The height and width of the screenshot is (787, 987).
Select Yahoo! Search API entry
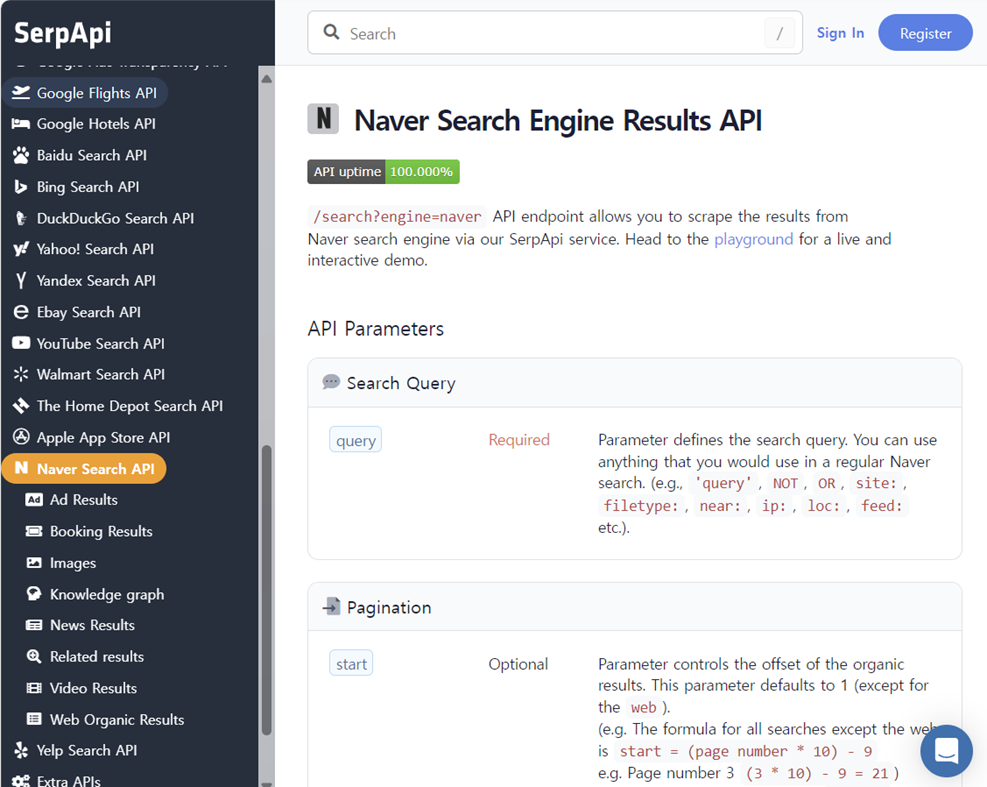[95, 249]
